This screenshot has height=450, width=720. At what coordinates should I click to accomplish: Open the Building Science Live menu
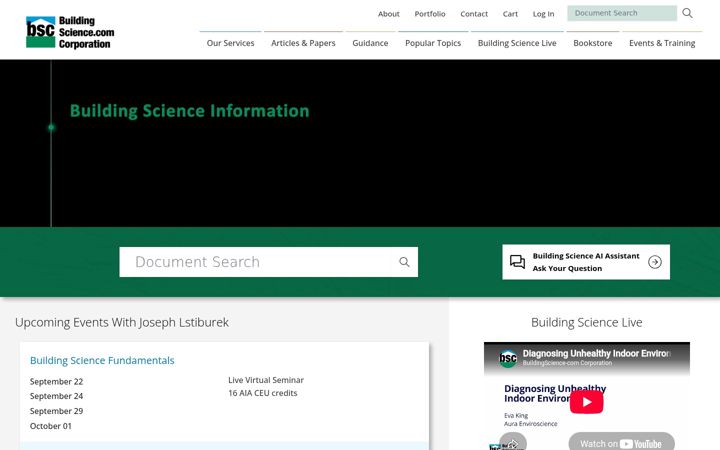pyautogui.click(x=517, y=43)
